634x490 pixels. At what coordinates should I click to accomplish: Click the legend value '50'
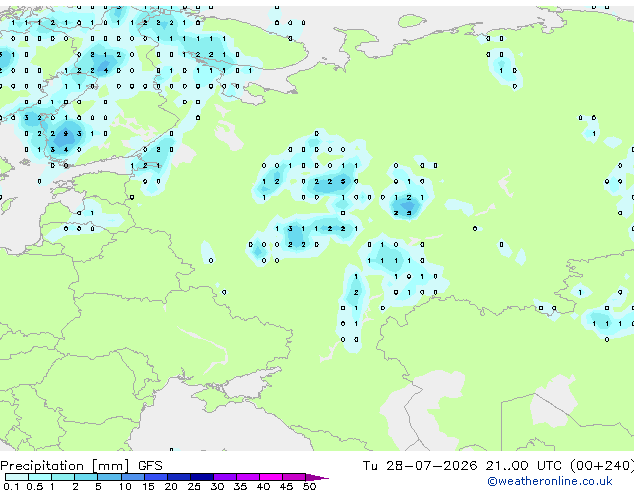pos(309,486)
